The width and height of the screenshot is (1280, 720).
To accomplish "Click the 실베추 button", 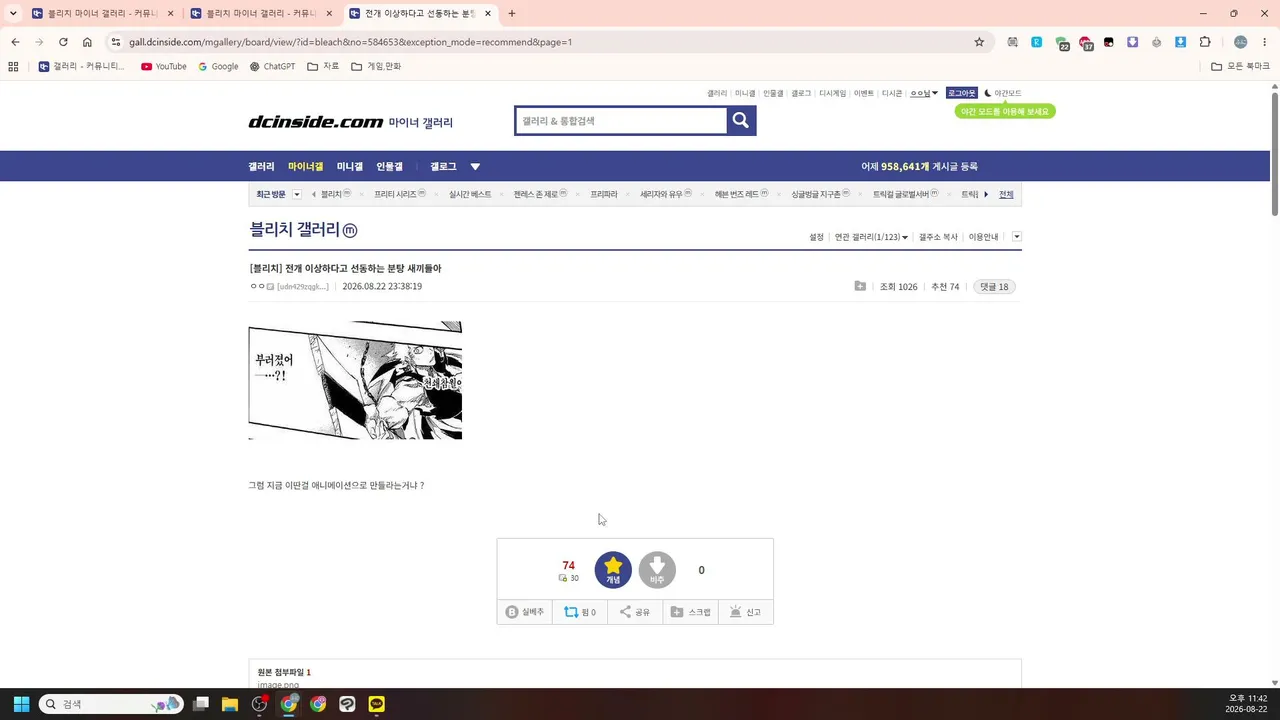I will click(x=525, y=612).
